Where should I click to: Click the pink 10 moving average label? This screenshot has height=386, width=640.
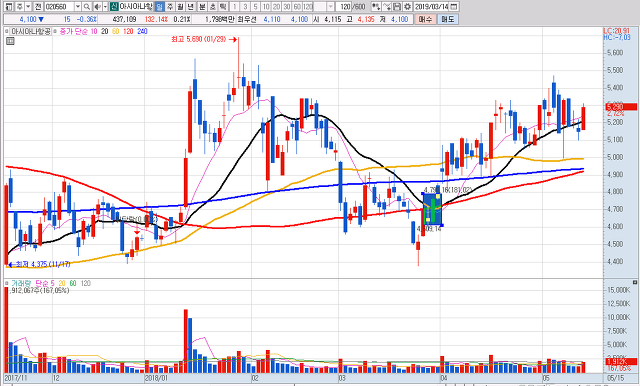pyautogui.click(x=94, y=31)
